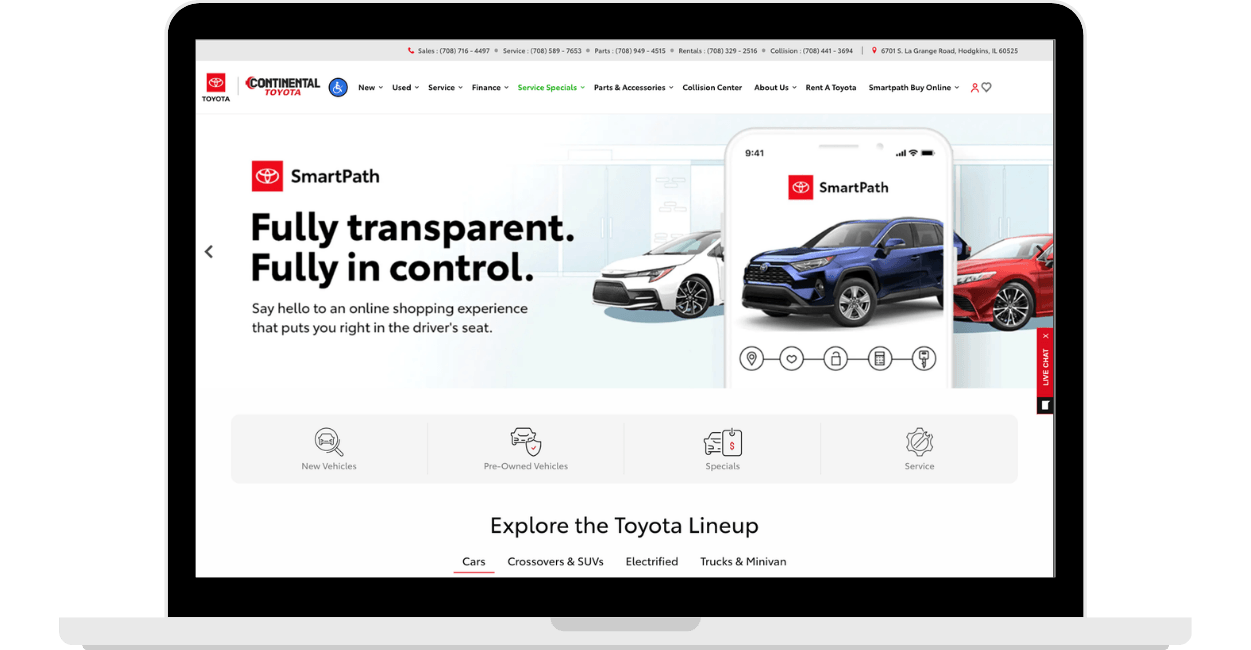Expand the About Us menu

coord(776,88)
